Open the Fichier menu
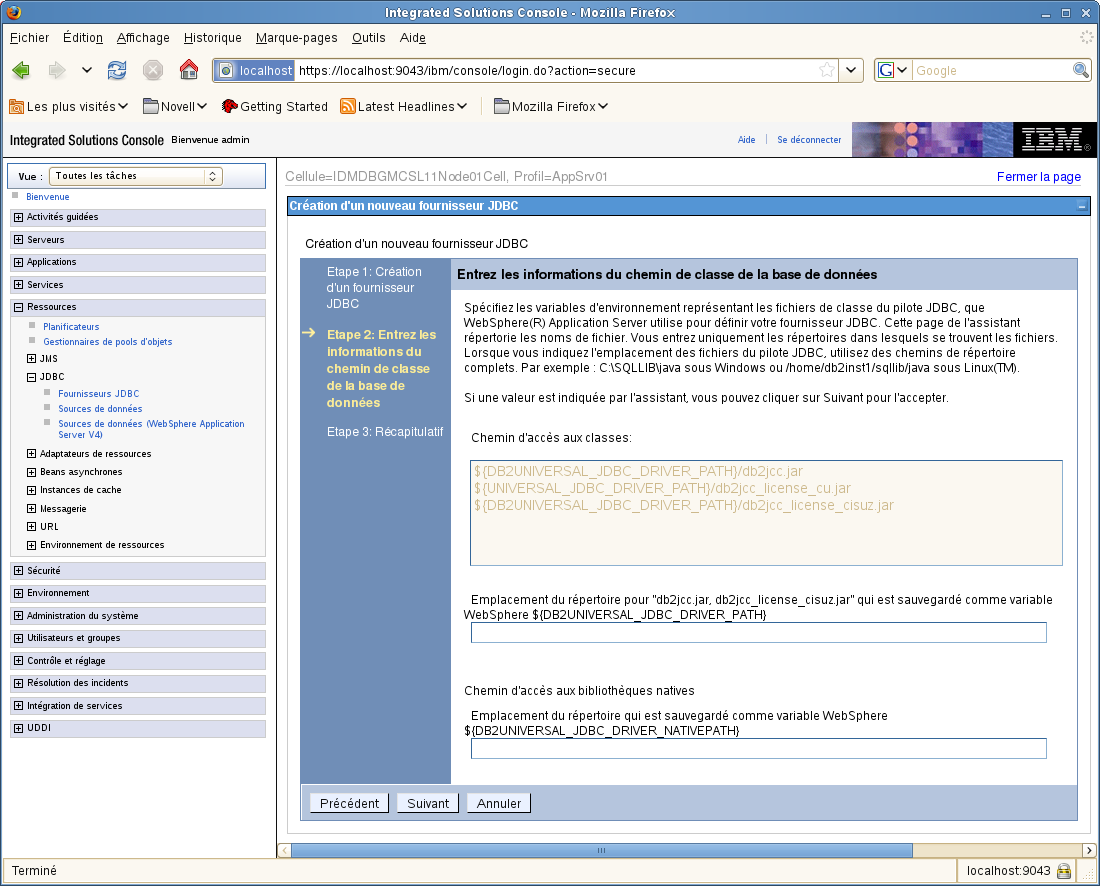This screenshot has width=1100, height=886. click(29, 38)
